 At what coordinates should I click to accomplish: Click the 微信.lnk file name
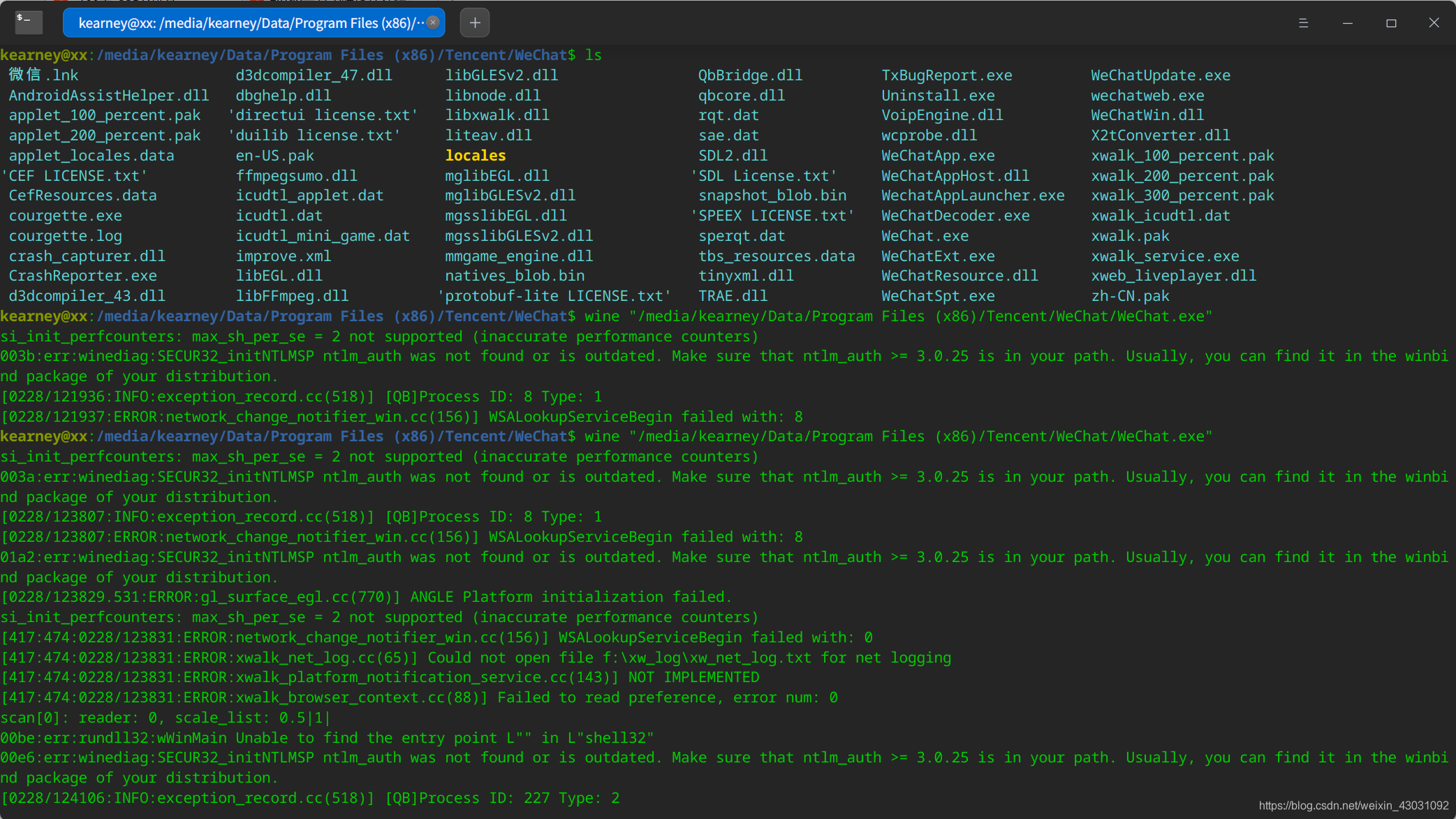[x=43, y=75]
